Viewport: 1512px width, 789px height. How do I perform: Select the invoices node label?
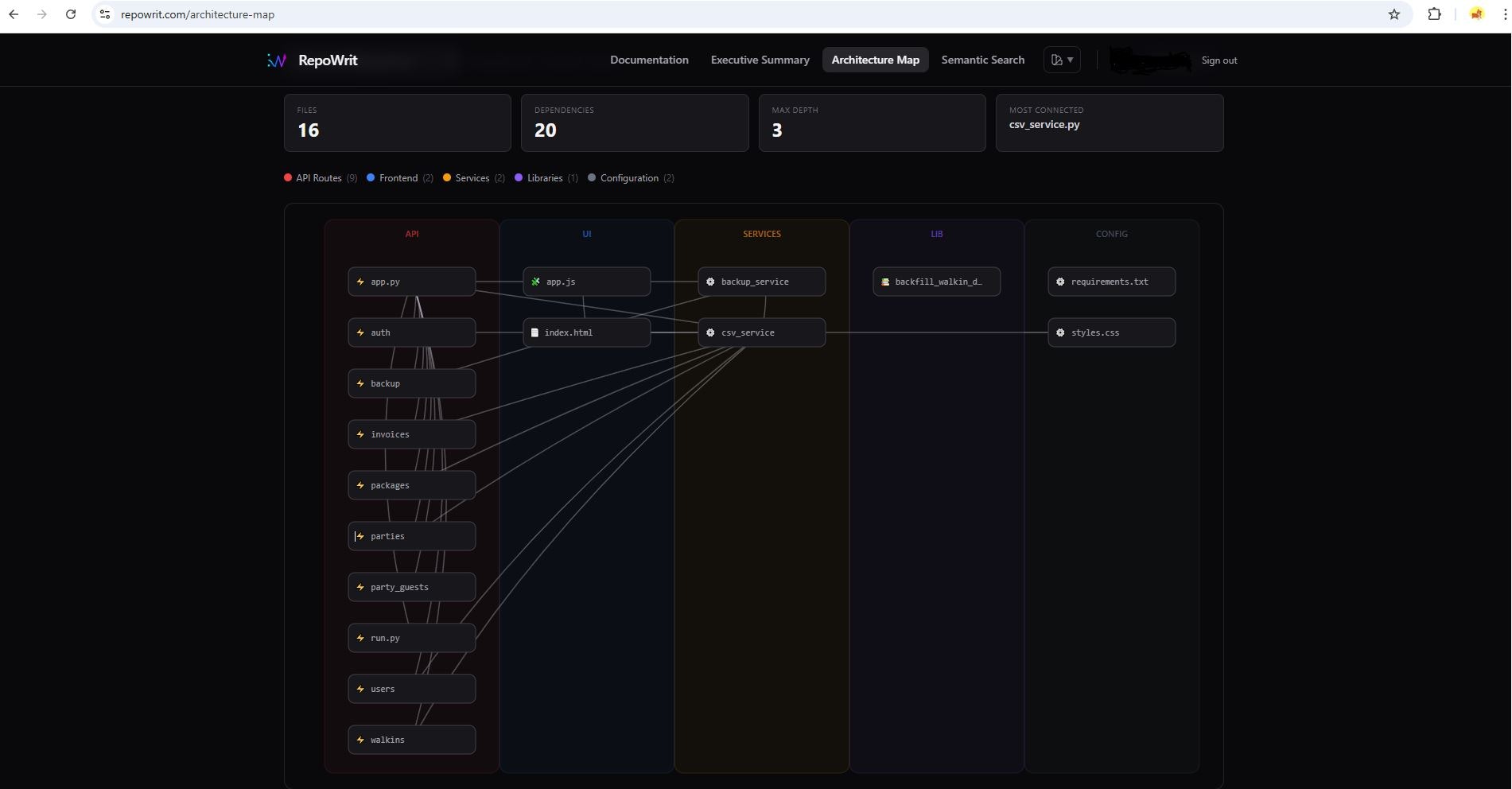click(x=390, y=434)
